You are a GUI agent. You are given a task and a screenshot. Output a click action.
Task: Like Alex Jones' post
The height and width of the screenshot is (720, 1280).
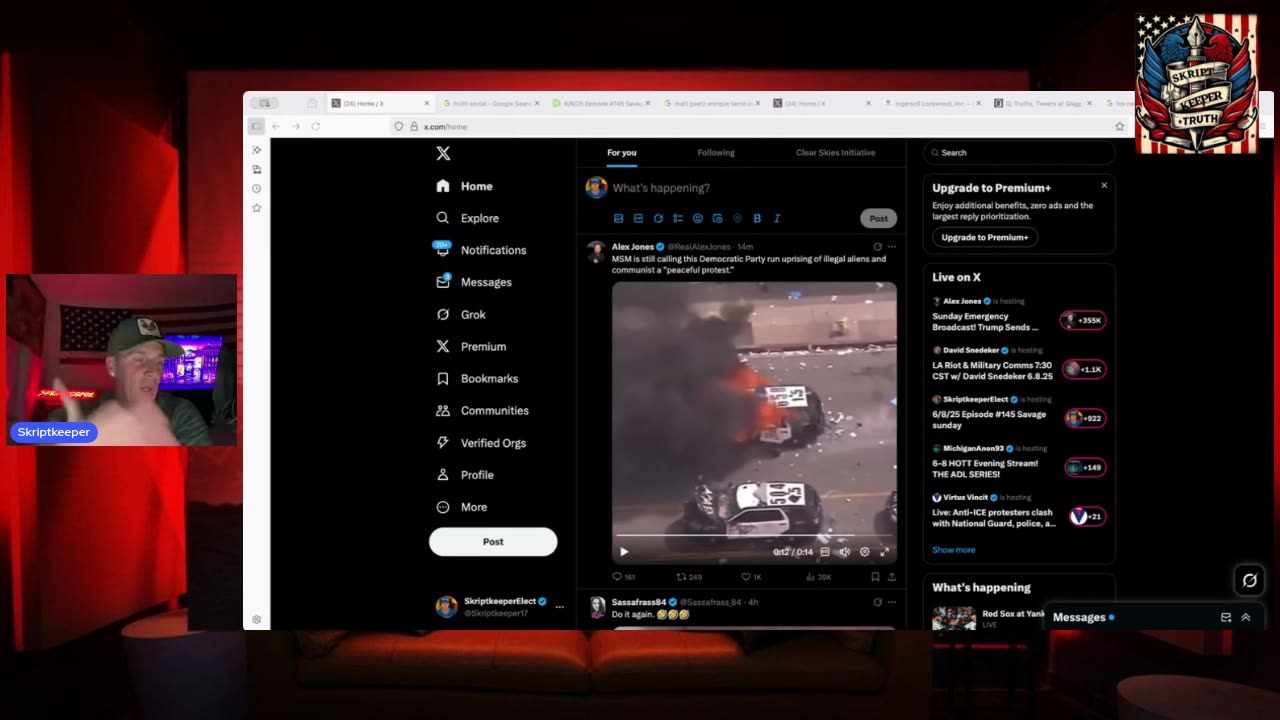click(x=751, y=577)
